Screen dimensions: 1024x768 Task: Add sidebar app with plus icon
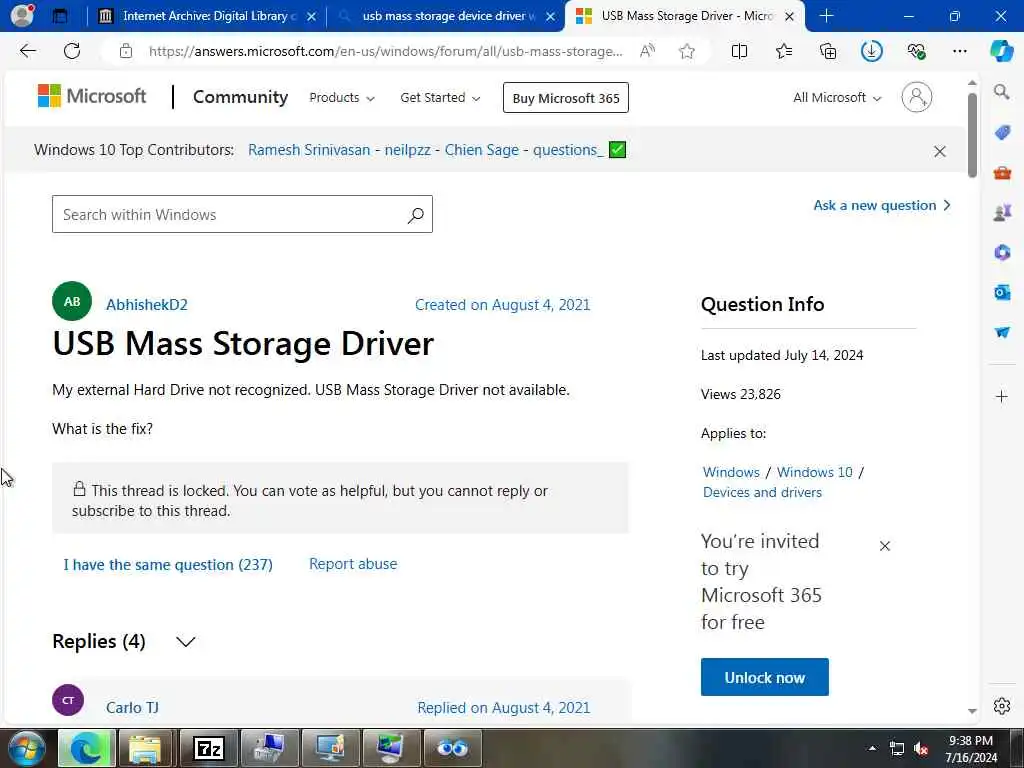[x=1002, y=396]
